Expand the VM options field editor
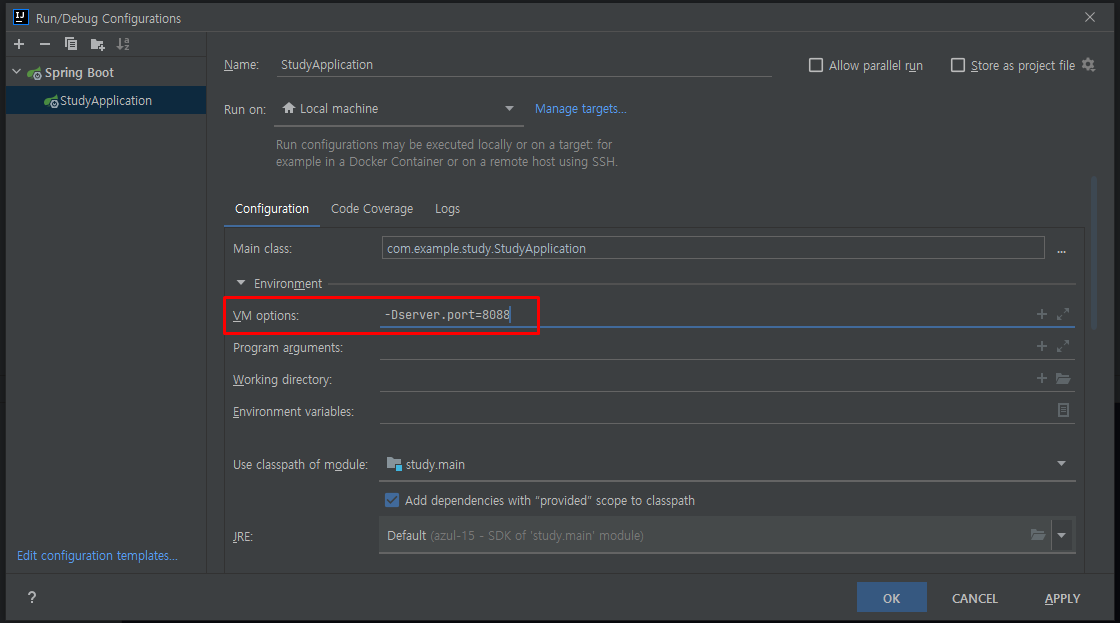The height and width of the screenshot is (623, 1120). pyautogui.click(x=1063, y=314)
